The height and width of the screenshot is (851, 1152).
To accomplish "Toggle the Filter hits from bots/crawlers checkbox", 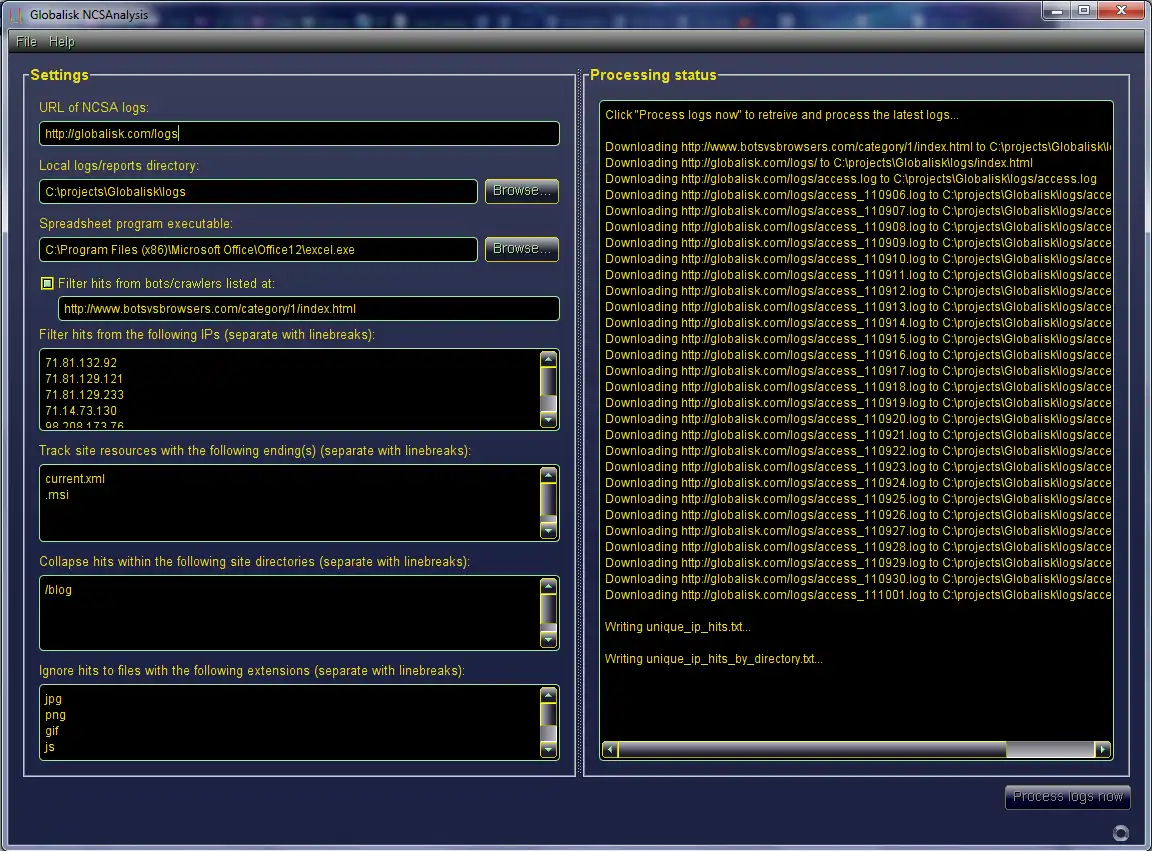I will tap(47, 284).
